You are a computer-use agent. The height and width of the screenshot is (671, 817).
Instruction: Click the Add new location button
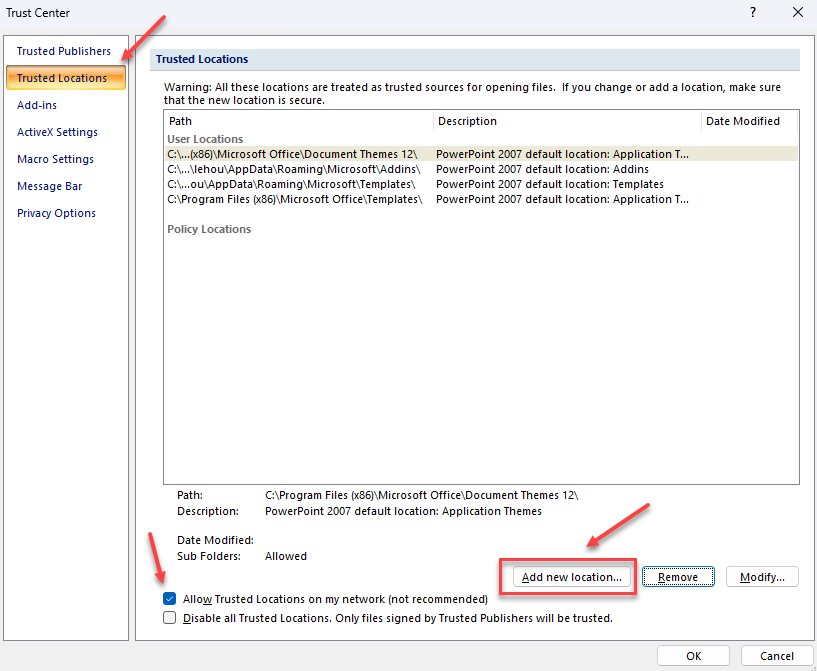[572, 577]
